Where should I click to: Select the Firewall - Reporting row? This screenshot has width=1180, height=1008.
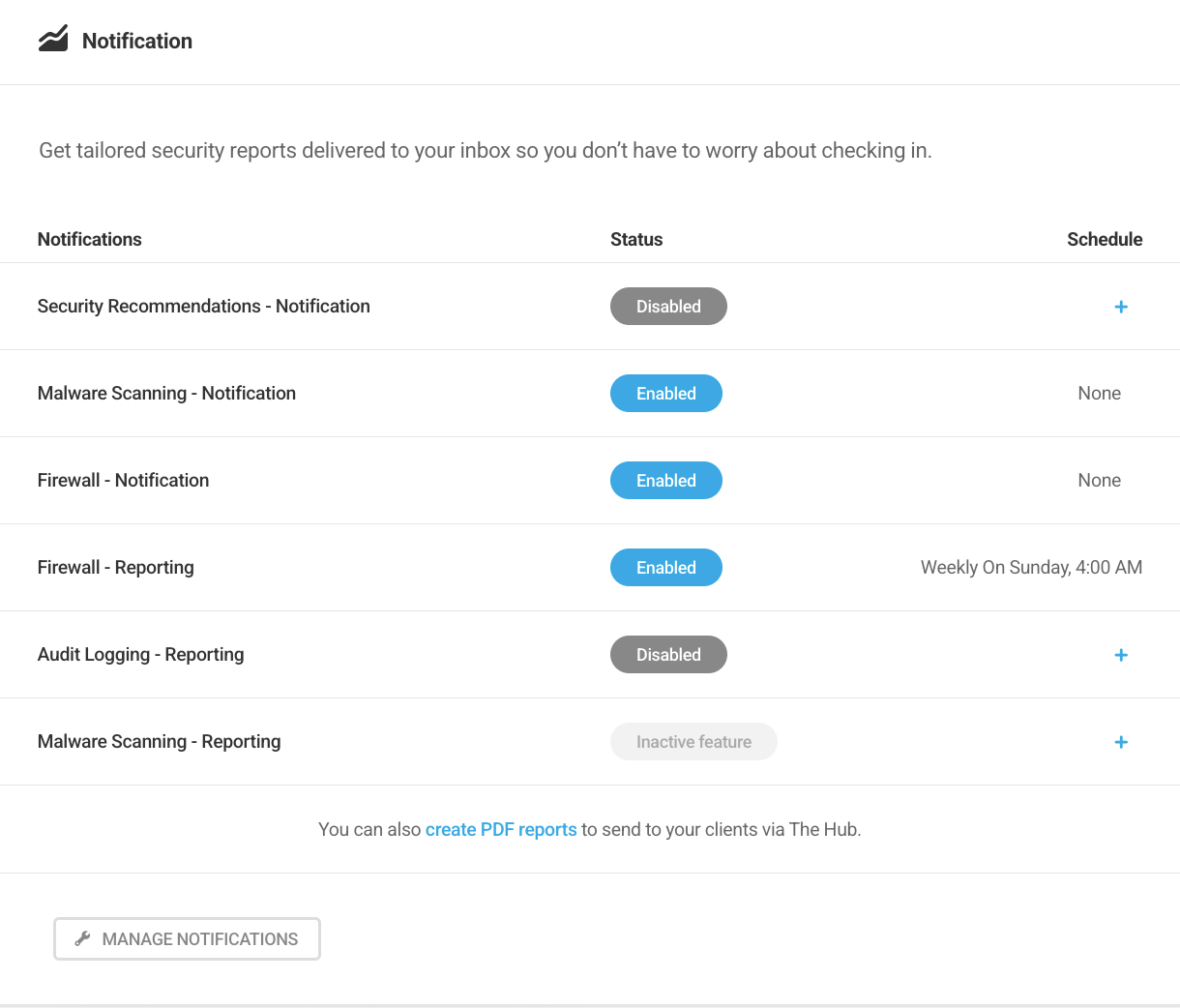tap(115, 567)
